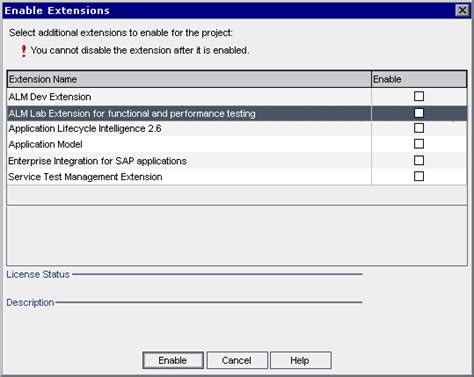Tick Service Test Management Extension checkbox
Image resolution: width=474 pixels, height=377 pixels.
coord(419,176)
